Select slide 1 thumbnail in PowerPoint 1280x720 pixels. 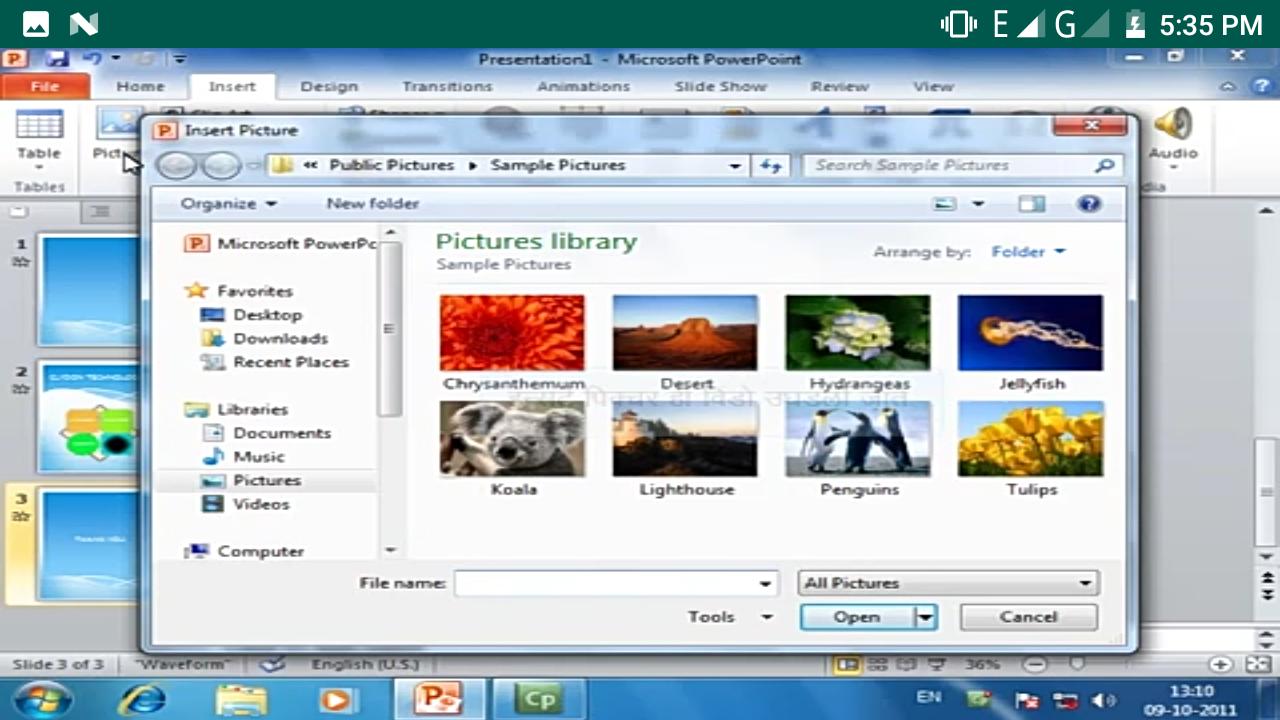[88, 289]
